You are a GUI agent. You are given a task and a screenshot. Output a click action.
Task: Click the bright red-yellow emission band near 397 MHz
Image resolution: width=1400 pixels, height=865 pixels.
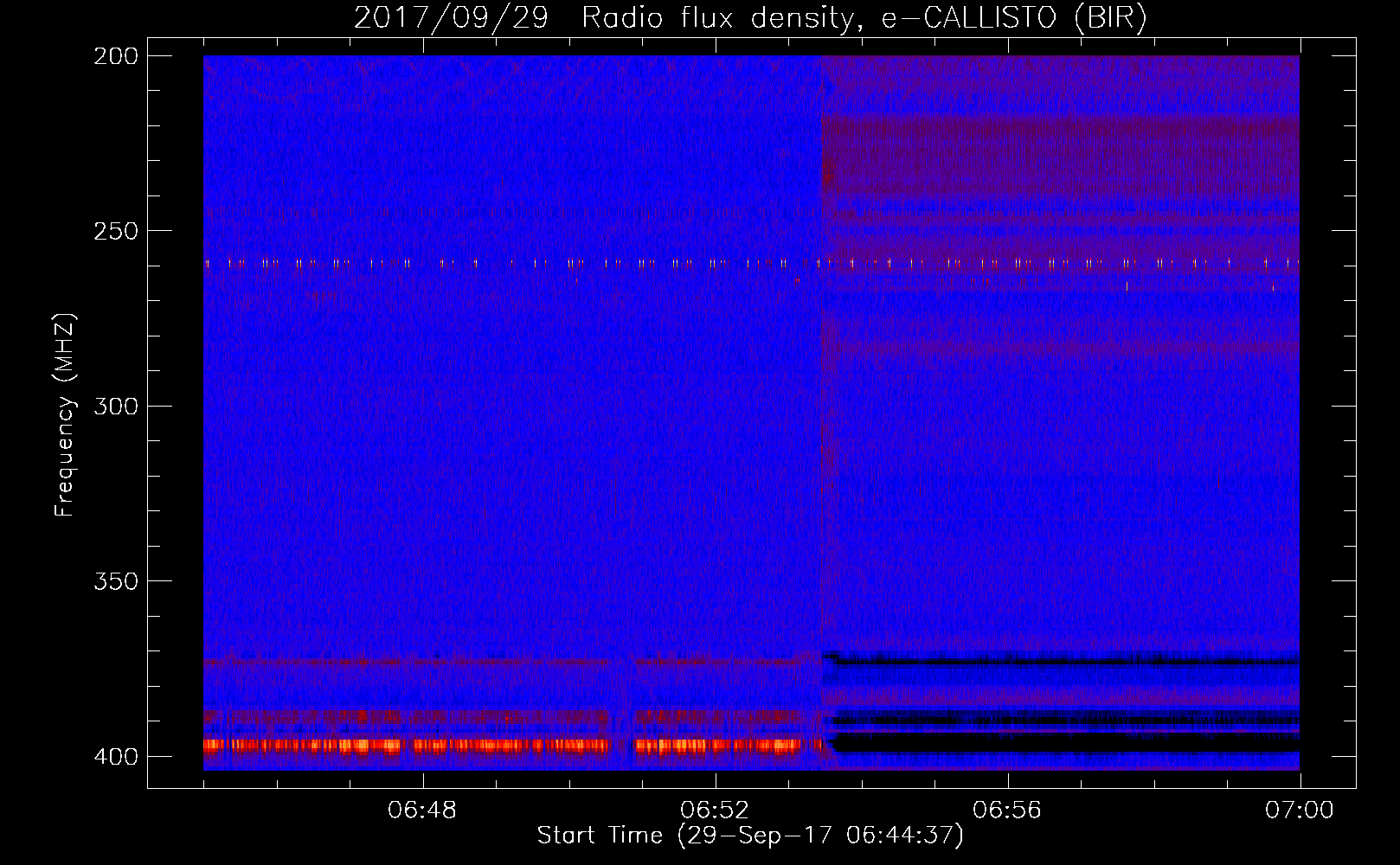[512, 745]
